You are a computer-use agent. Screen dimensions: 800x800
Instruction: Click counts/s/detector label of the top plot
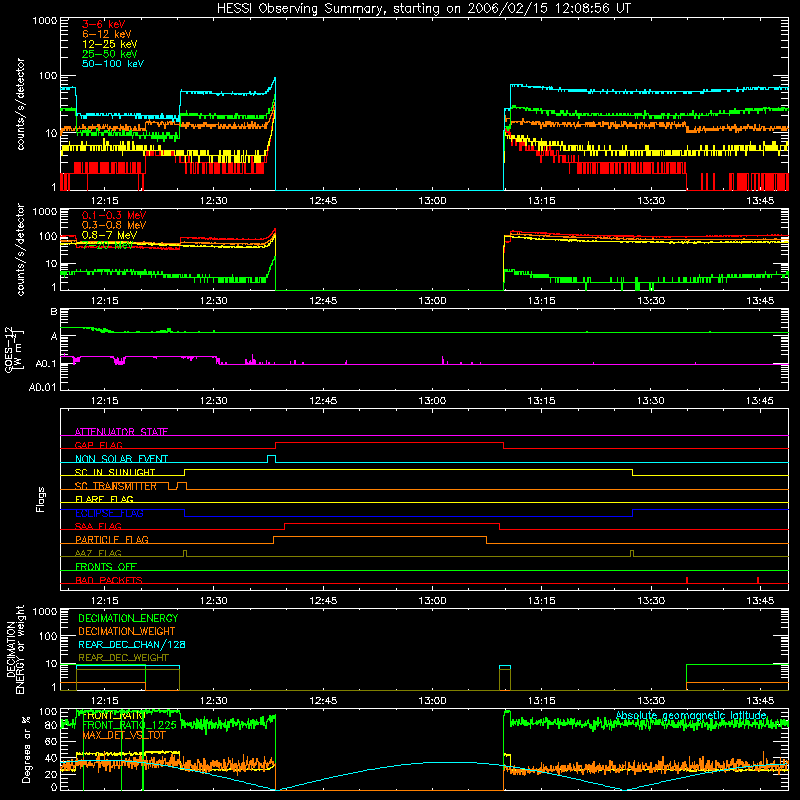pyautogui.click(x=20, y=104)
